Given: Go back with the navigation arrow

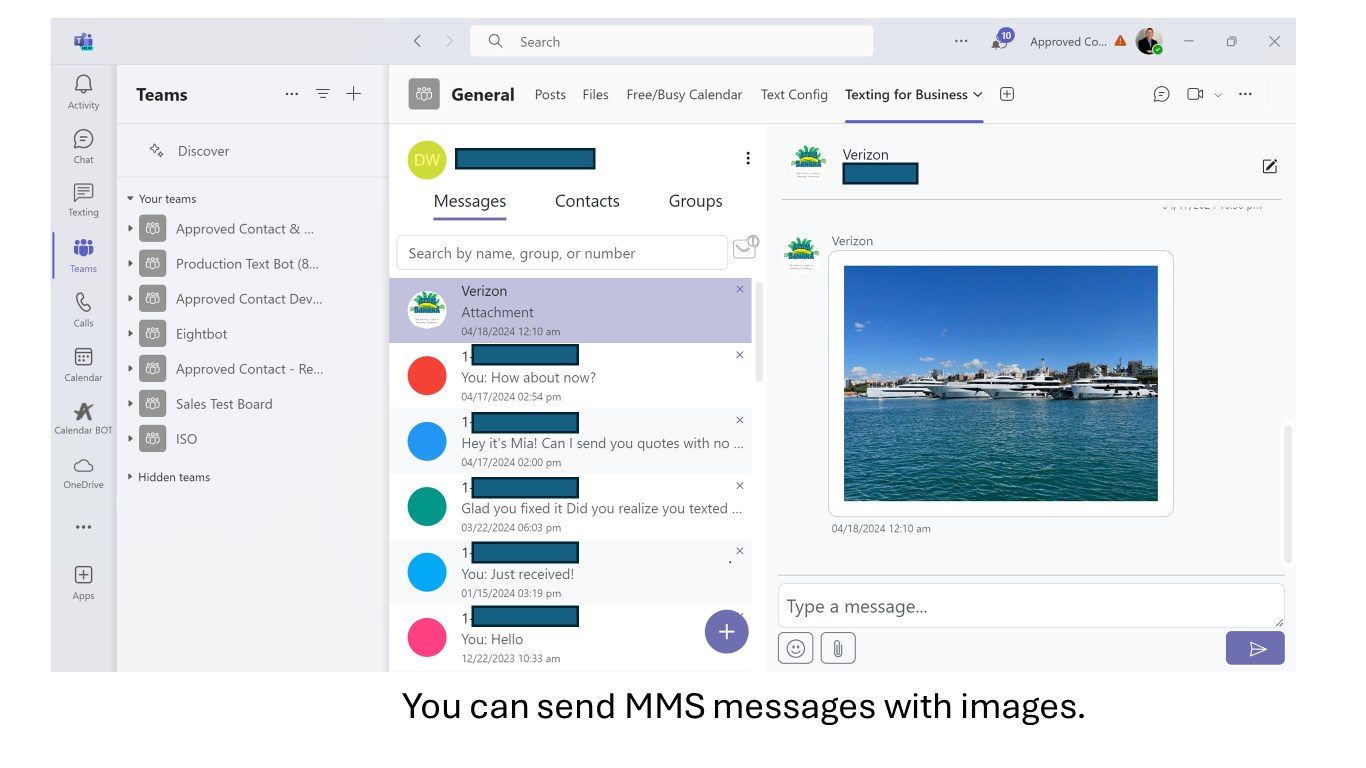Looking at the screenshot, I should click(x=417, y=41).
